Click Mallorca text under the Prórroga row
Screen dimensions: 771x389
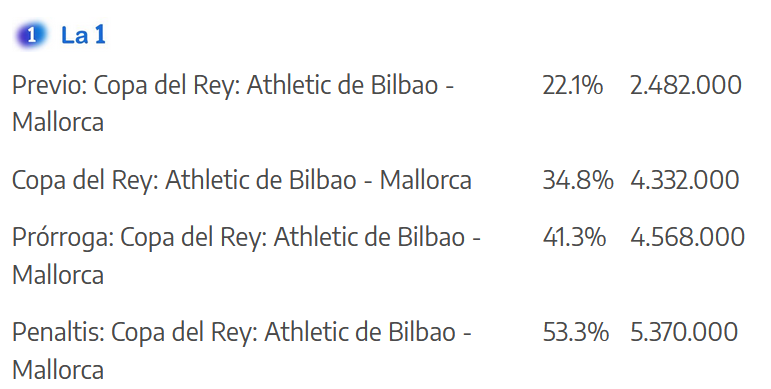click(x=58, y=275)
